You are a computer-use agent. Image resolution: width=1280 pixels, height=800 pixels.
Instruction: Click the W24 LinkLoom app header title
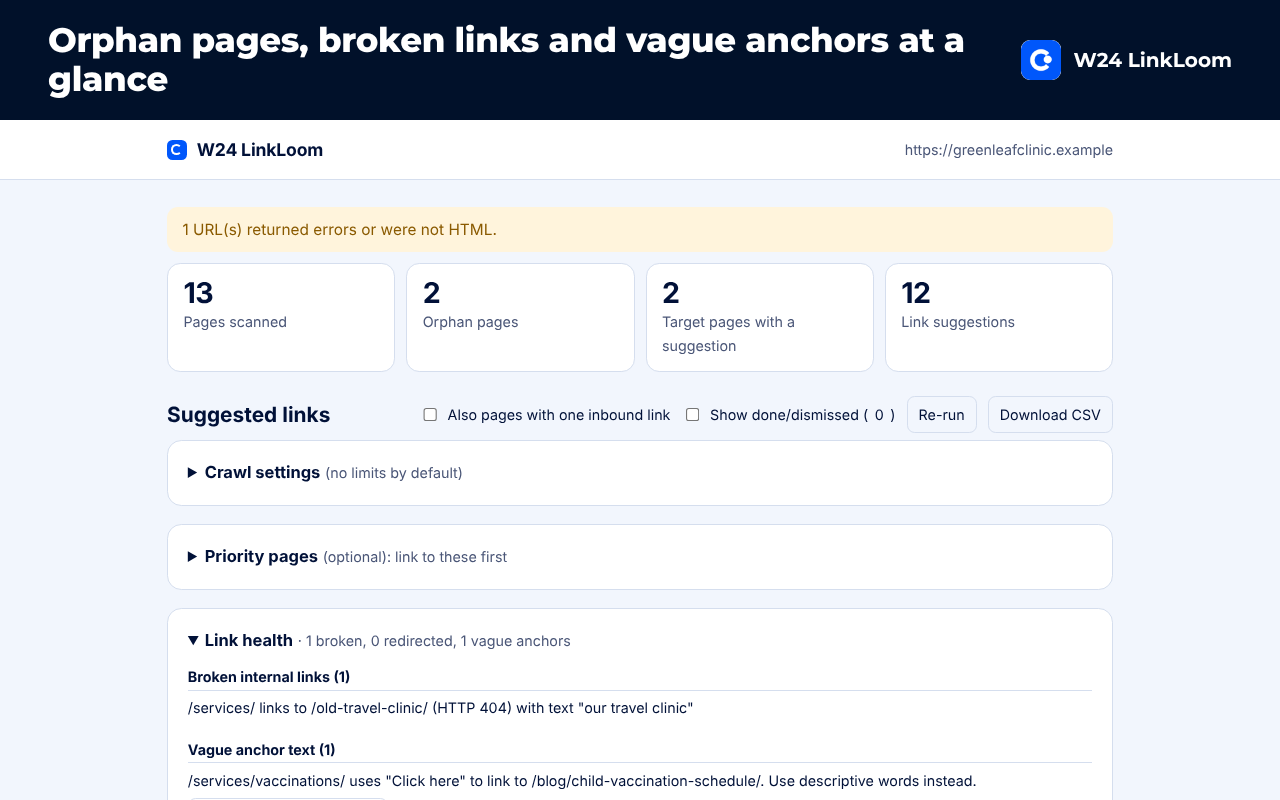[260, 150]
